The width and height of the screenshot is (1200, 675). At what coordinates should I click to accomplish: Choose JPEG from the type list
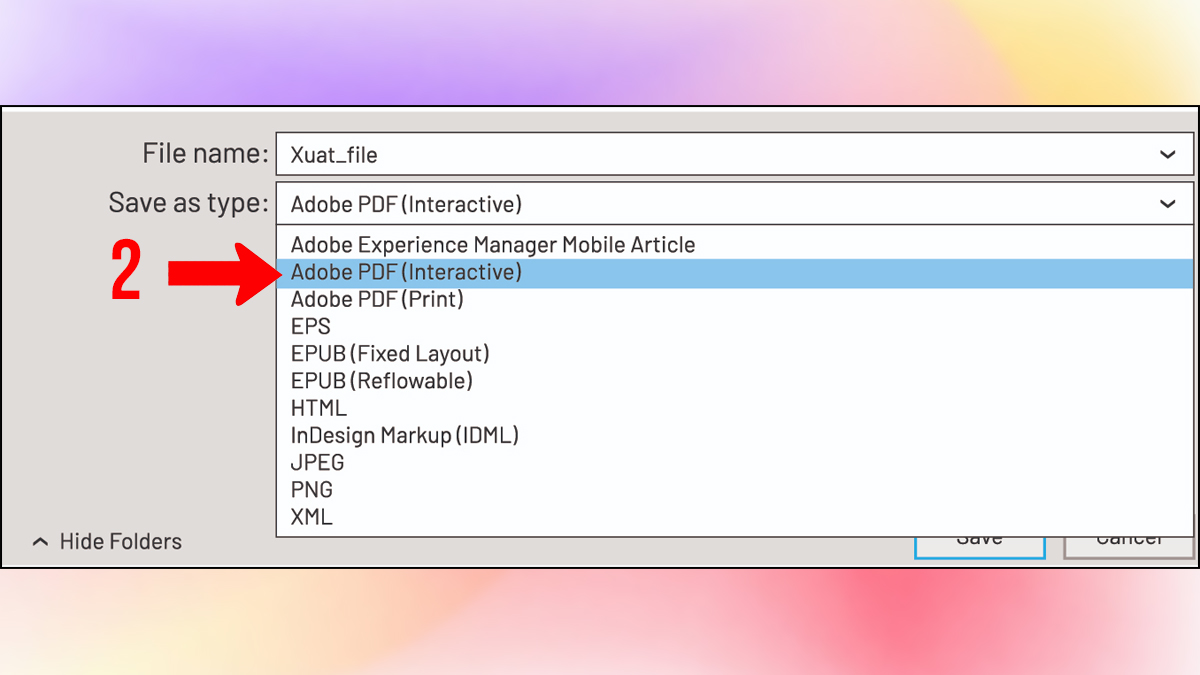734,462
